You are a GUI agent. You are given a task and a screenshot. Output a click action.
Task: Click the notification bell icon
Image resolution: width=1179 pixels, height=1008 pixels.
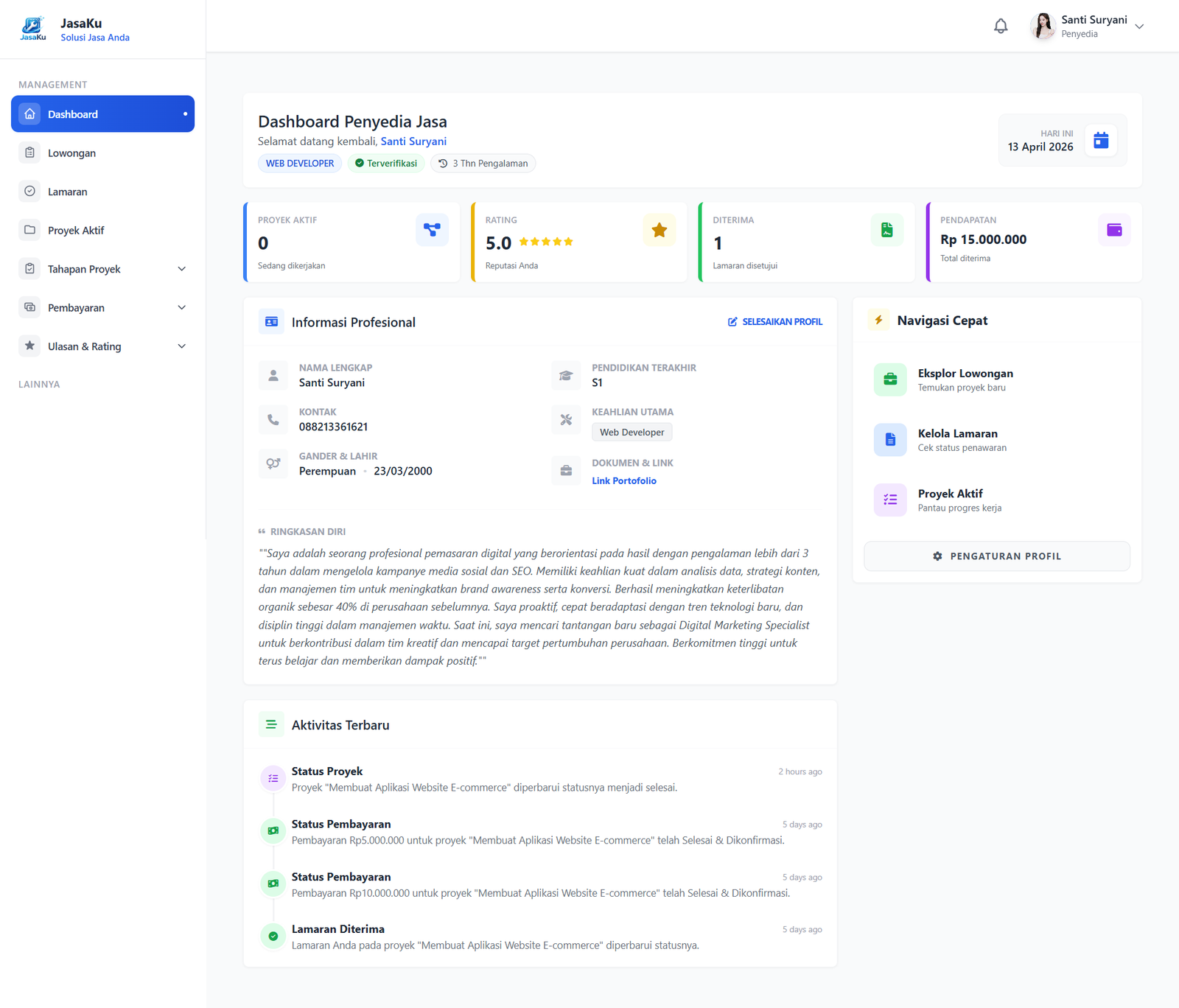pyautogui.click(x=1001, y=27)
